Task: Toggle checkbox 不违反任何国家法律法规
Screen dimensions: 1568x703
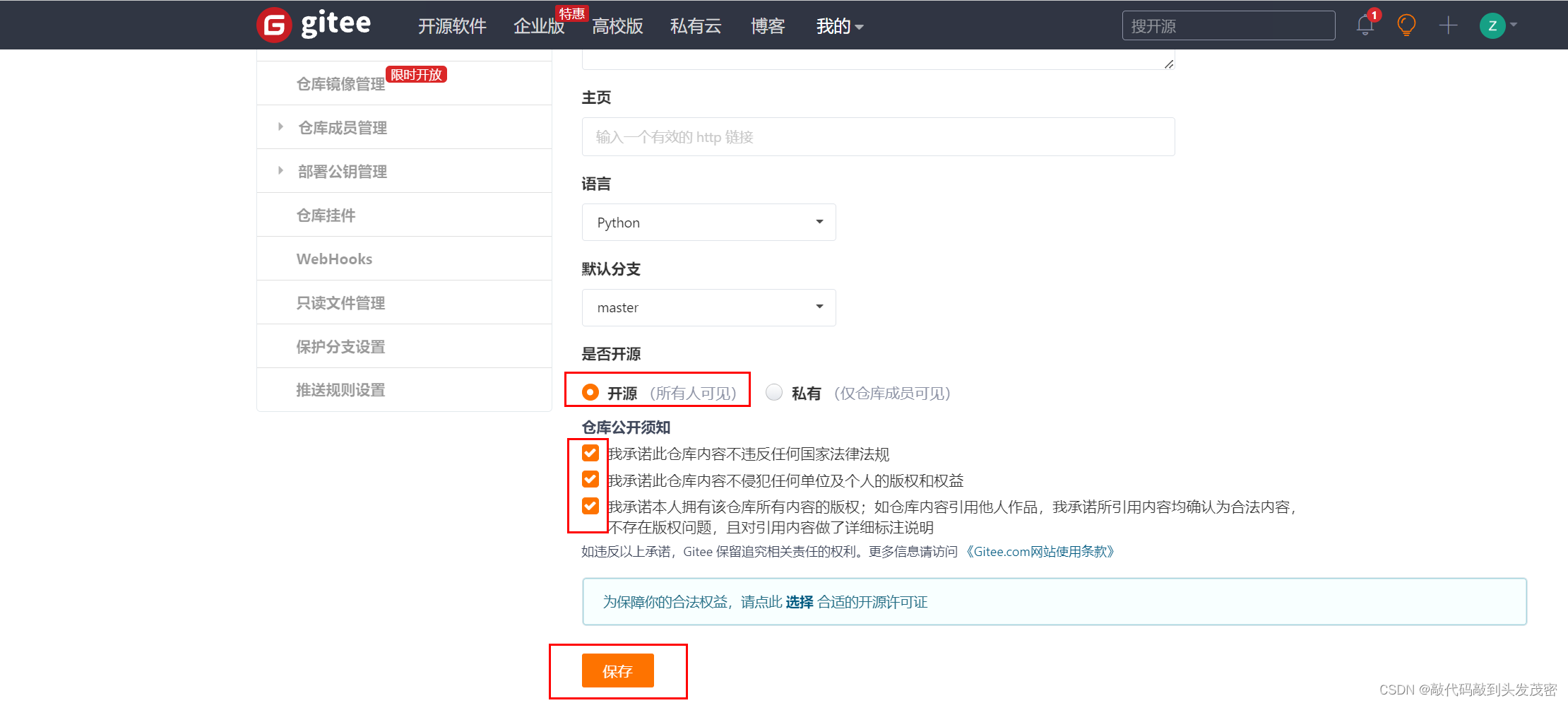Action: [x=590, y=453]
